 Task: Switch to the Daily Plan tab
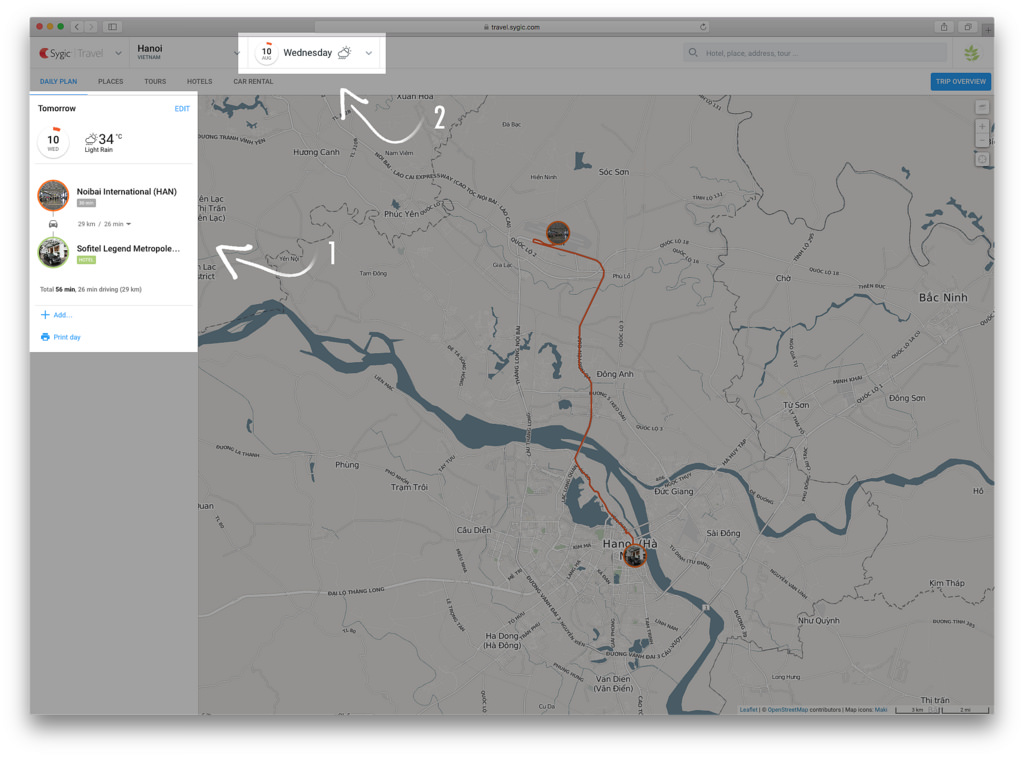pos(58,82)
